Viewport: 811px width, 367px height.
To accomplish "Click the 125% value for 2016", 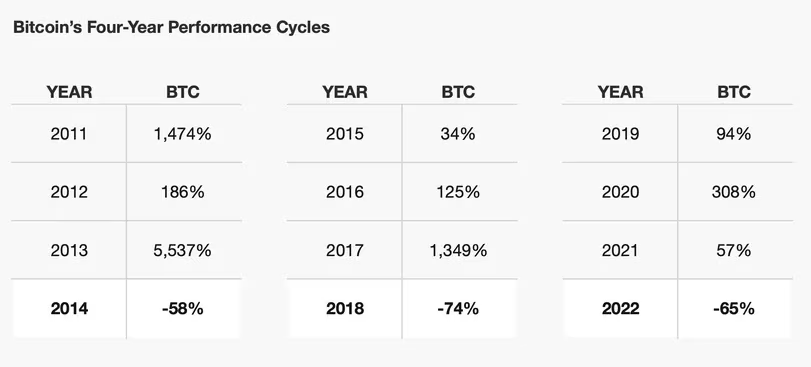I will pos(458,192).
